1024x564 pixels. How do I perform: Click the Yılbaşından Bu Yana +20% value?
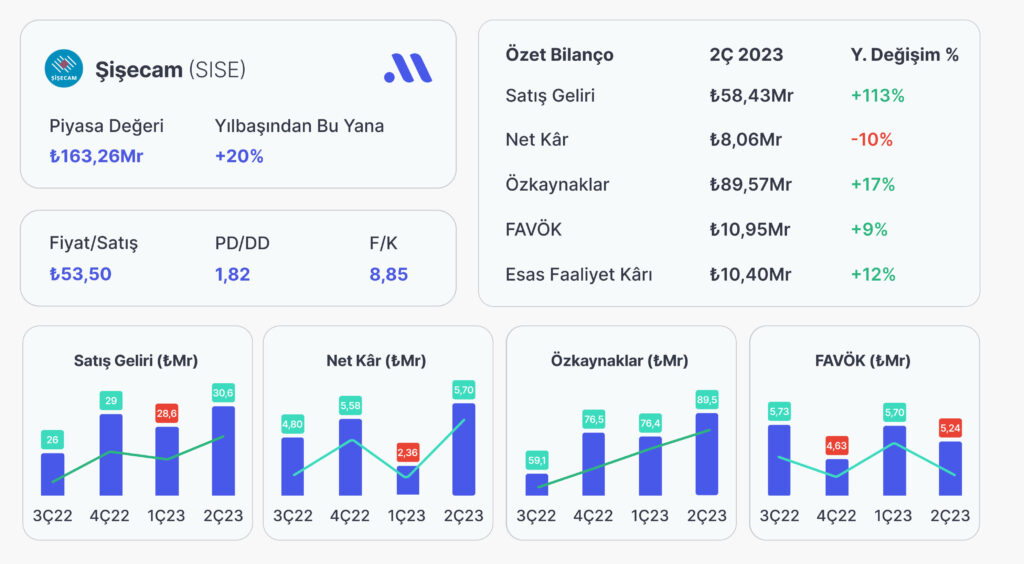(x=239, y=156)
